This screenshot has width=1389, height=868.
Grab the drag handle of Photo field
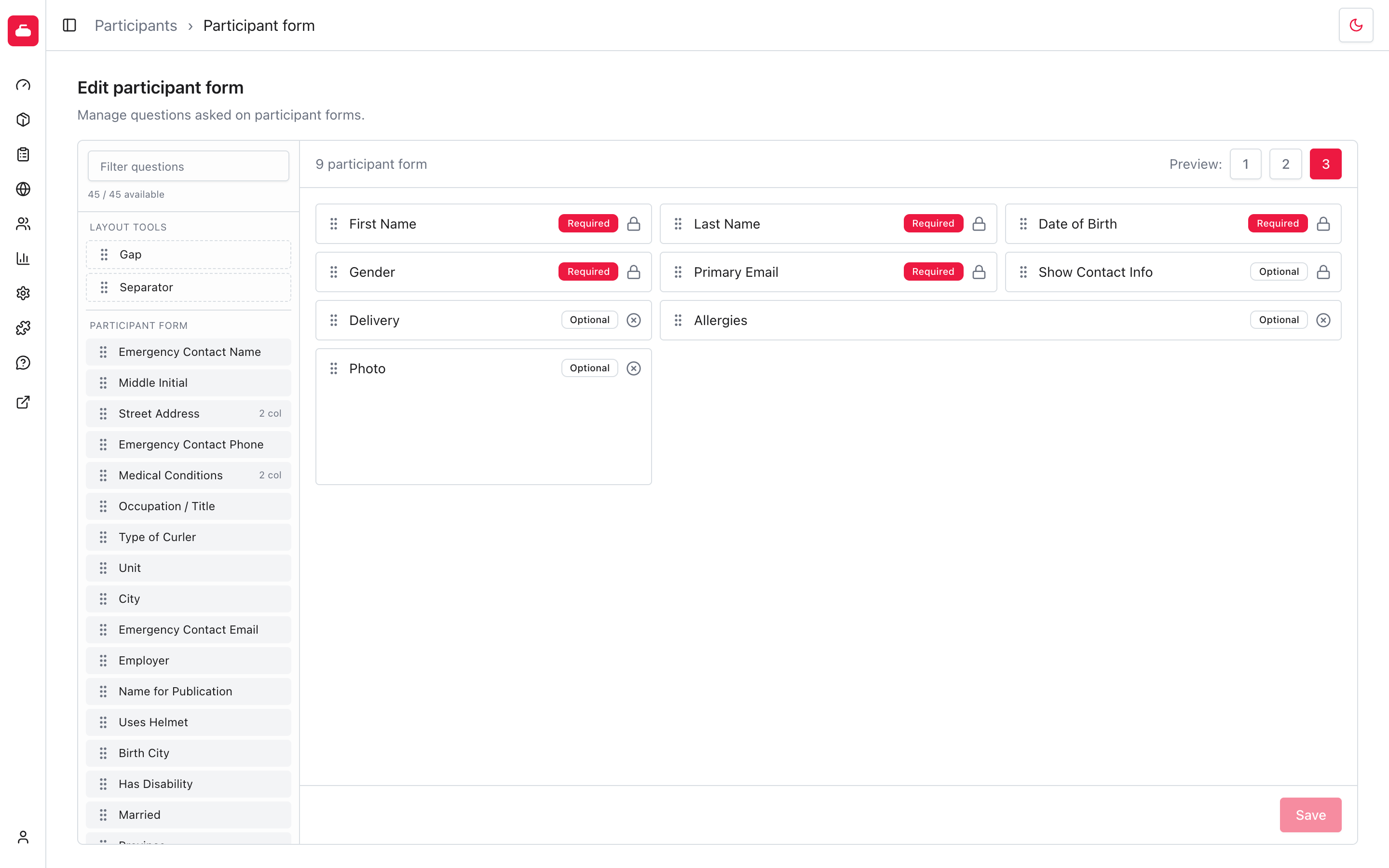tap(333, 368)
